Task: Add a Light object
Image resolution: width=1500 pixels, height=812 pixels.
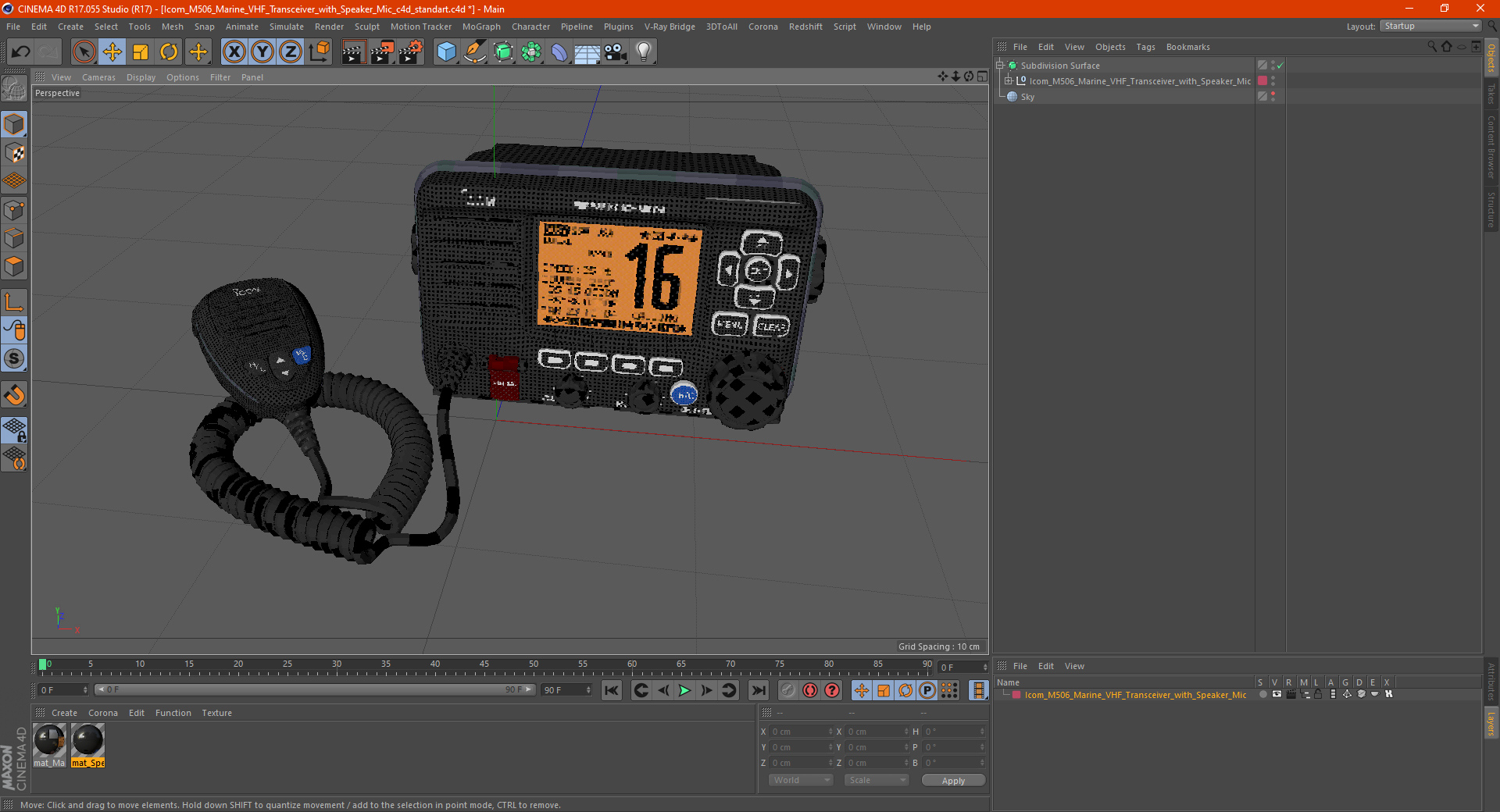Action: coord(644,52)
